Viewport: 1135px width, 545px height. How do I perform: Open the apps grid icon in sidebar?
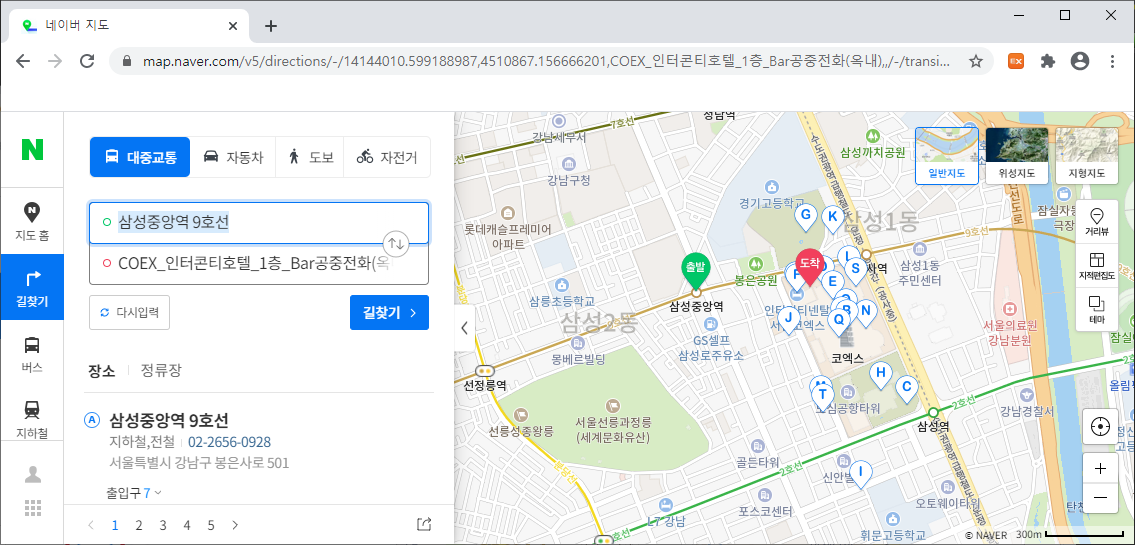33,507
